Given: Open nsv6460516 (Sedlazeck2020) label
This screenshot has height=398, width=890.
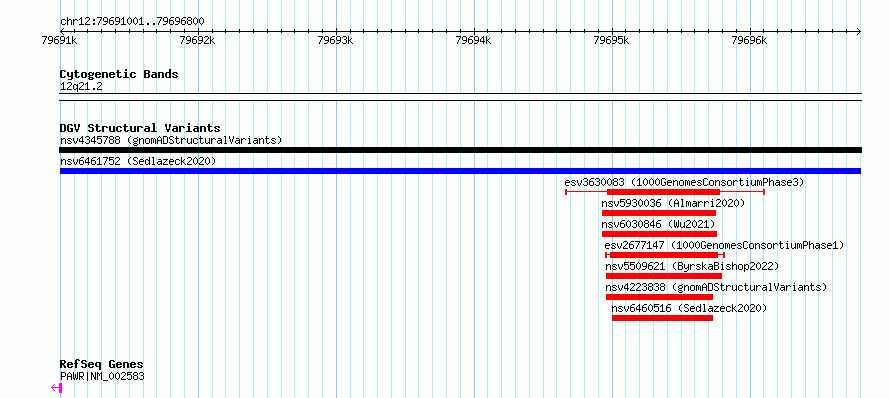Looking at the screenshot, I should pos(690,308).
